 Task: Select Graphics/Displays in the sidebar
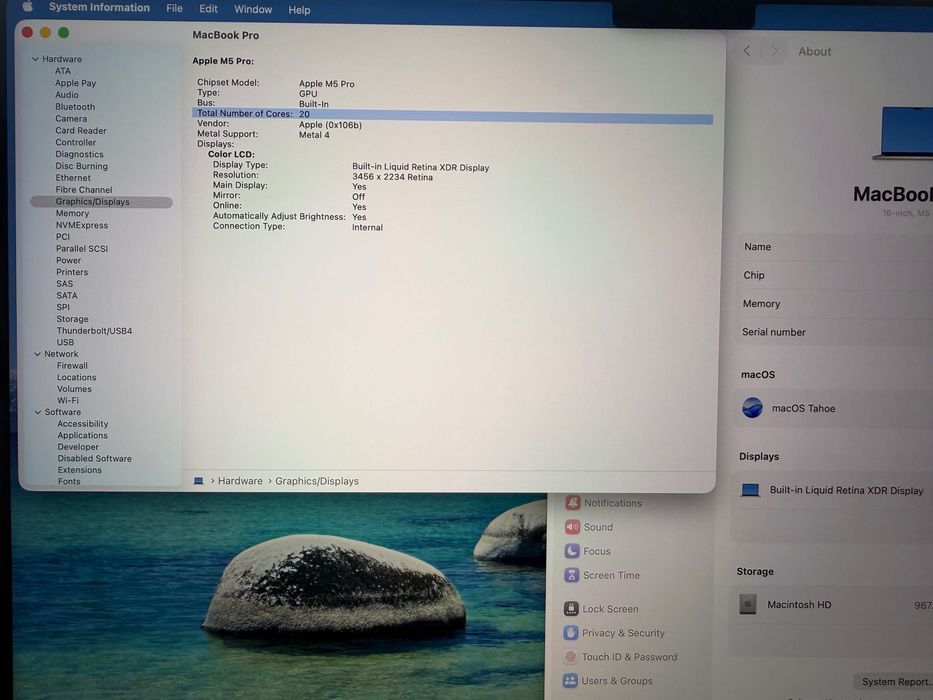(x=101, y=202)
